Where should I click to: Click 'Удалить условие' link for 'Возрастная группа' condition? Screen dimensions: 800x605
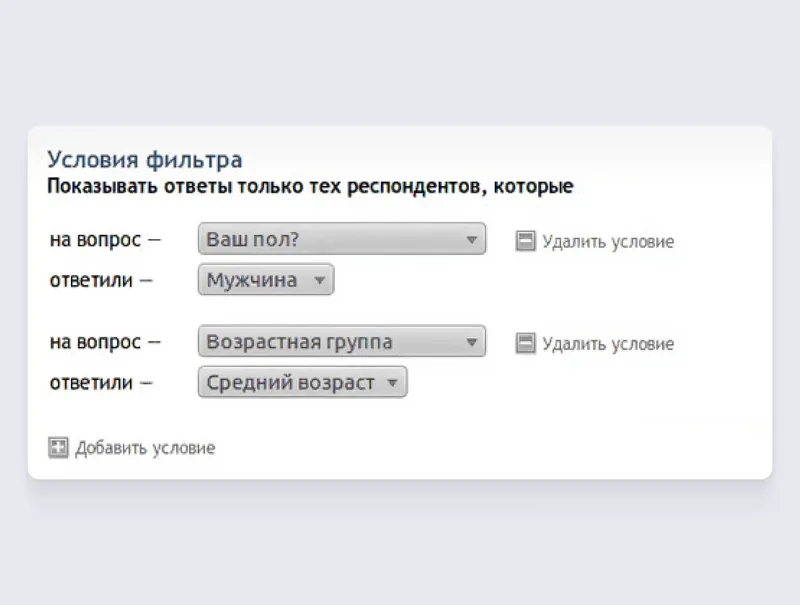point(608,344)
